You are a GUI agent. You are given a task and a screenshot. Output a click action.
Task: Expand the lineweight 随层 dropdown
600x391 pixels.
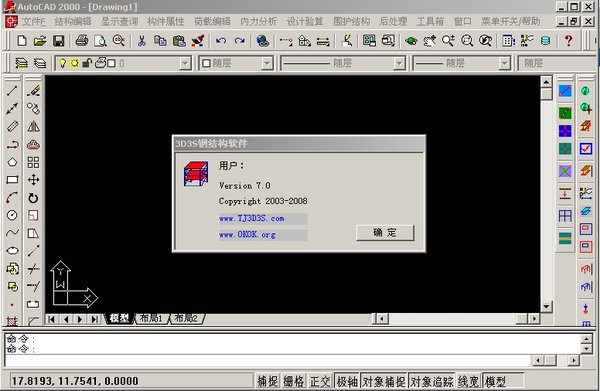[505, 63]
